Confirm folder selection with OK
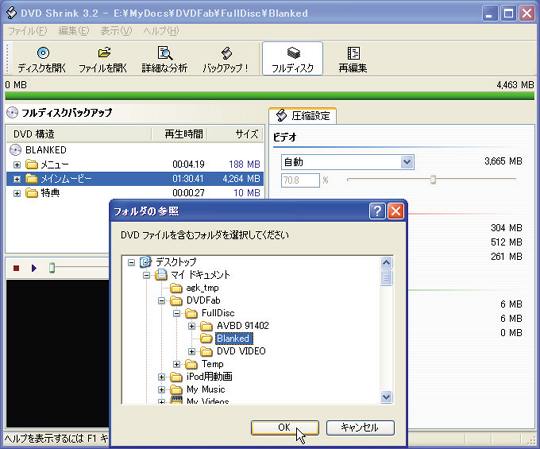Screen dimensions: 540x449 pyautogui.click(x=285, y=428)
